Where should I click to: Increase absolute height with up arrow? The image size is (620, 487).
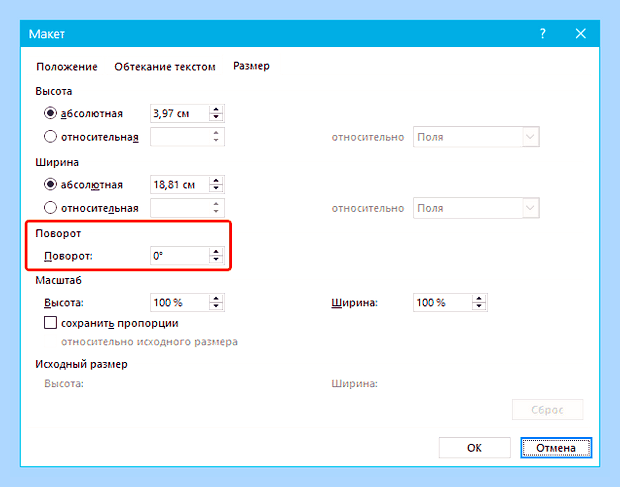216,109
